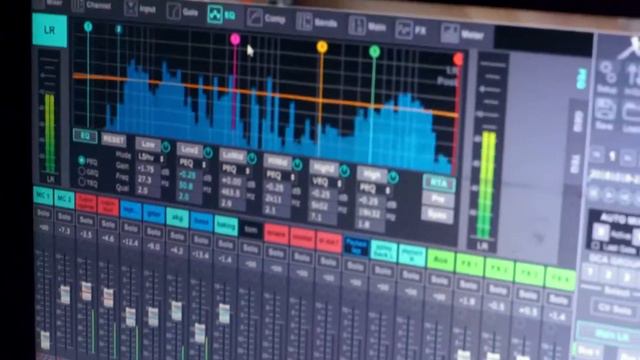Solo the akg channel

[x=177, y=236]
